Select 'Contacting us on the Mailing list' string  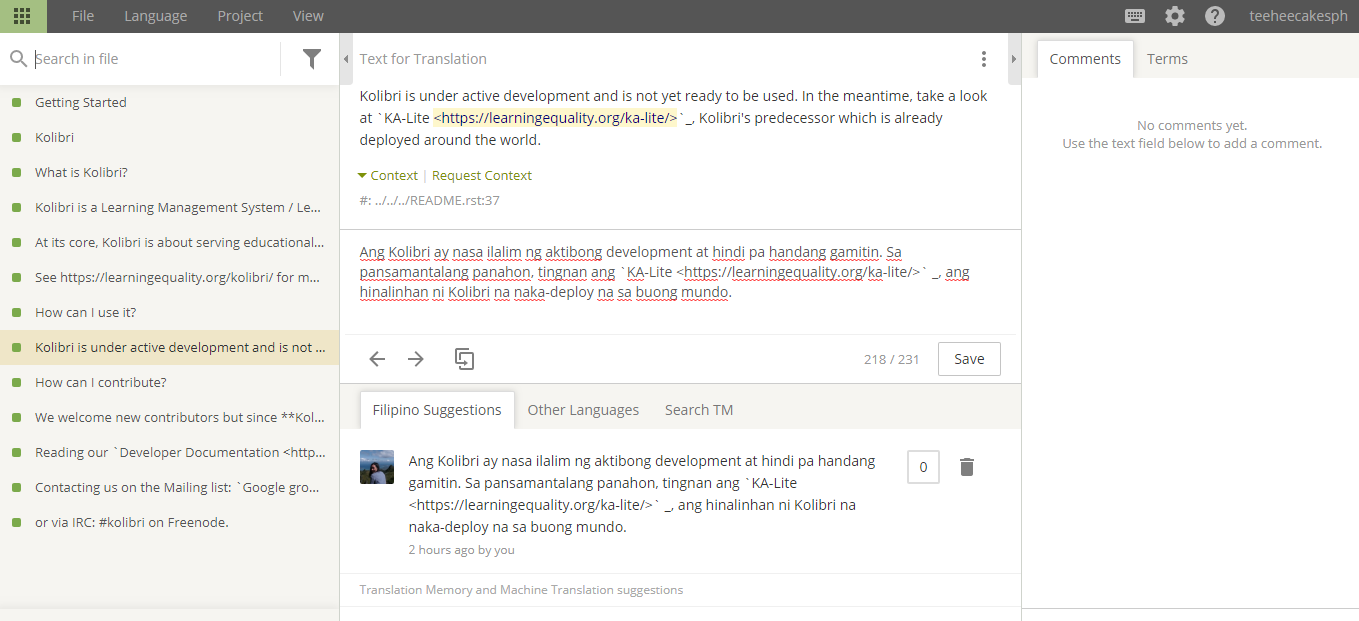tap(169, 487)
